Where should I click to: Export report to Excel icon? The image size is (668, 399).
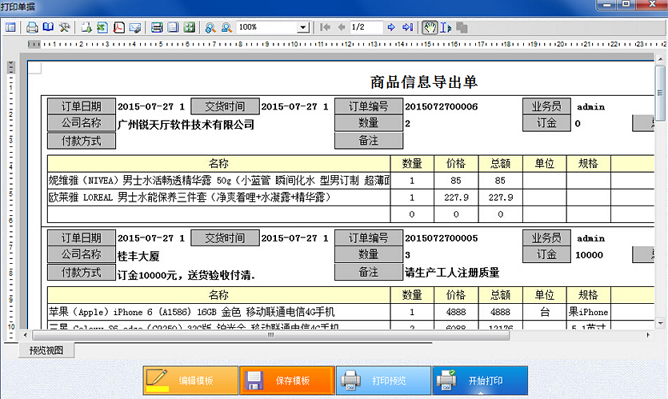[x=102, y=28]
